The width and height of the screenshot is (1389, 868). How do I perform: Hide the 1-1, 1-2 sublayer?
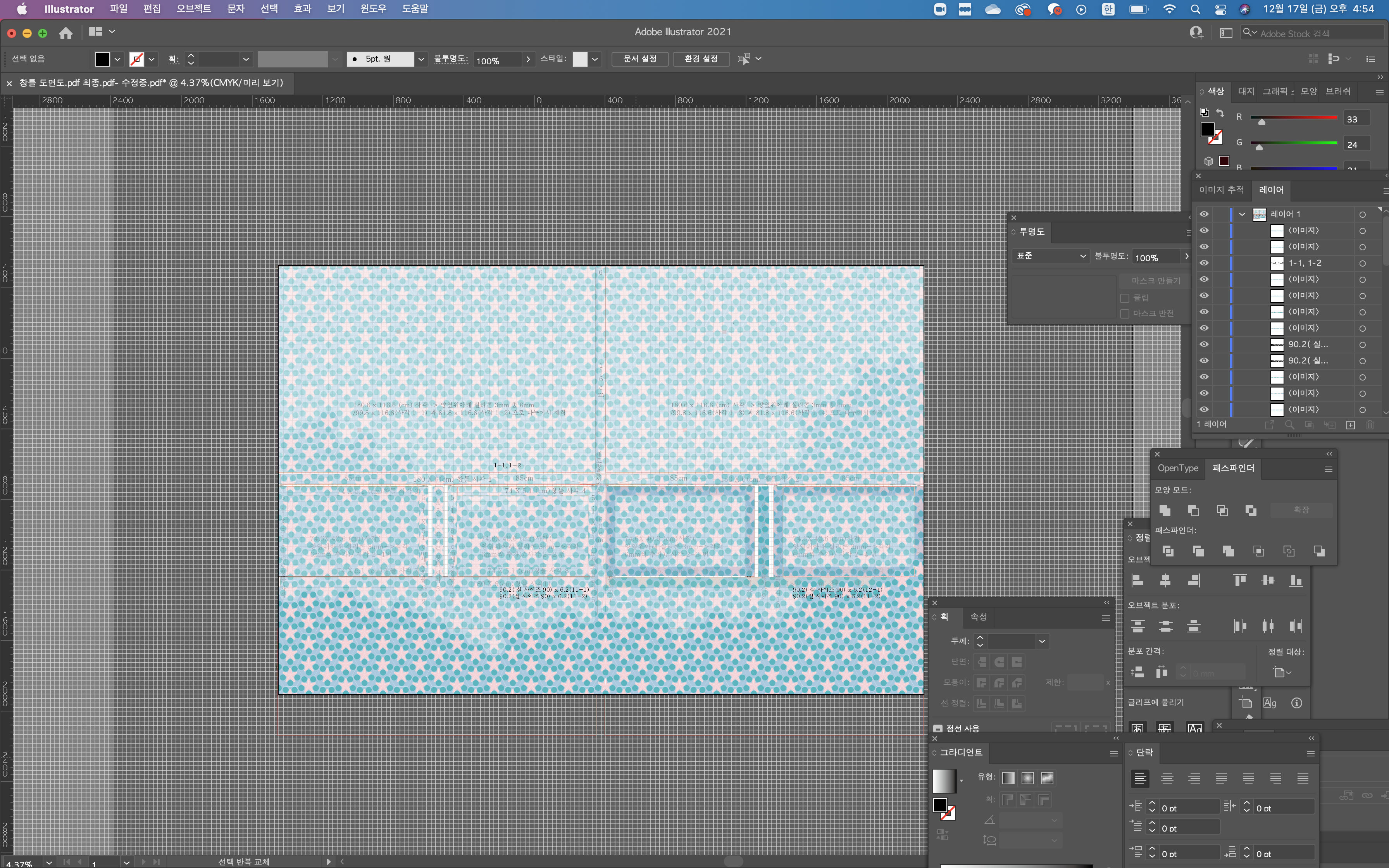pos(1204,263)
